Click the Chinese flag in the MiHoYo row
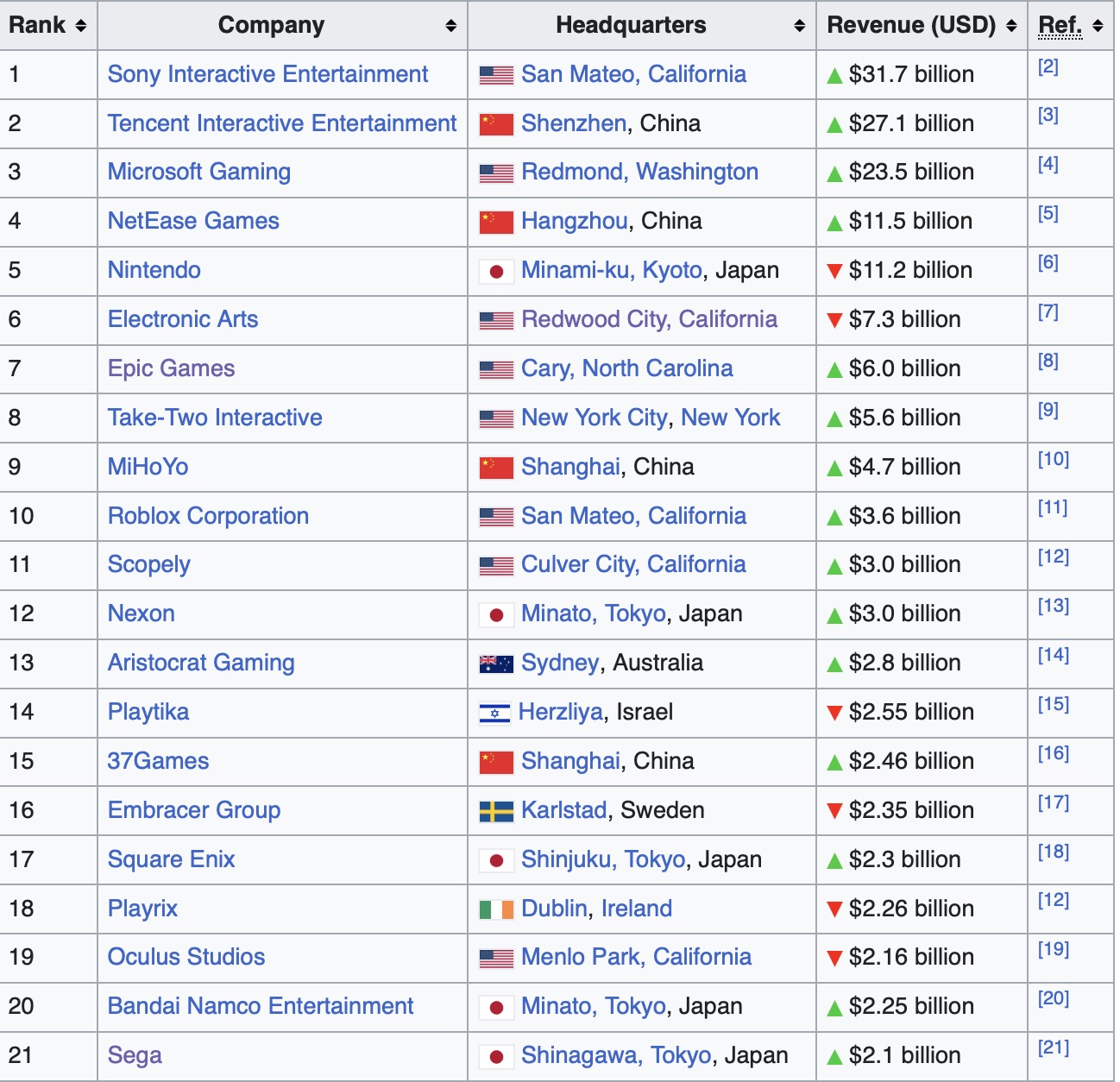The height and width of the screenshot is (1082, 1120). pyautogui.click(x=496, y=468)
